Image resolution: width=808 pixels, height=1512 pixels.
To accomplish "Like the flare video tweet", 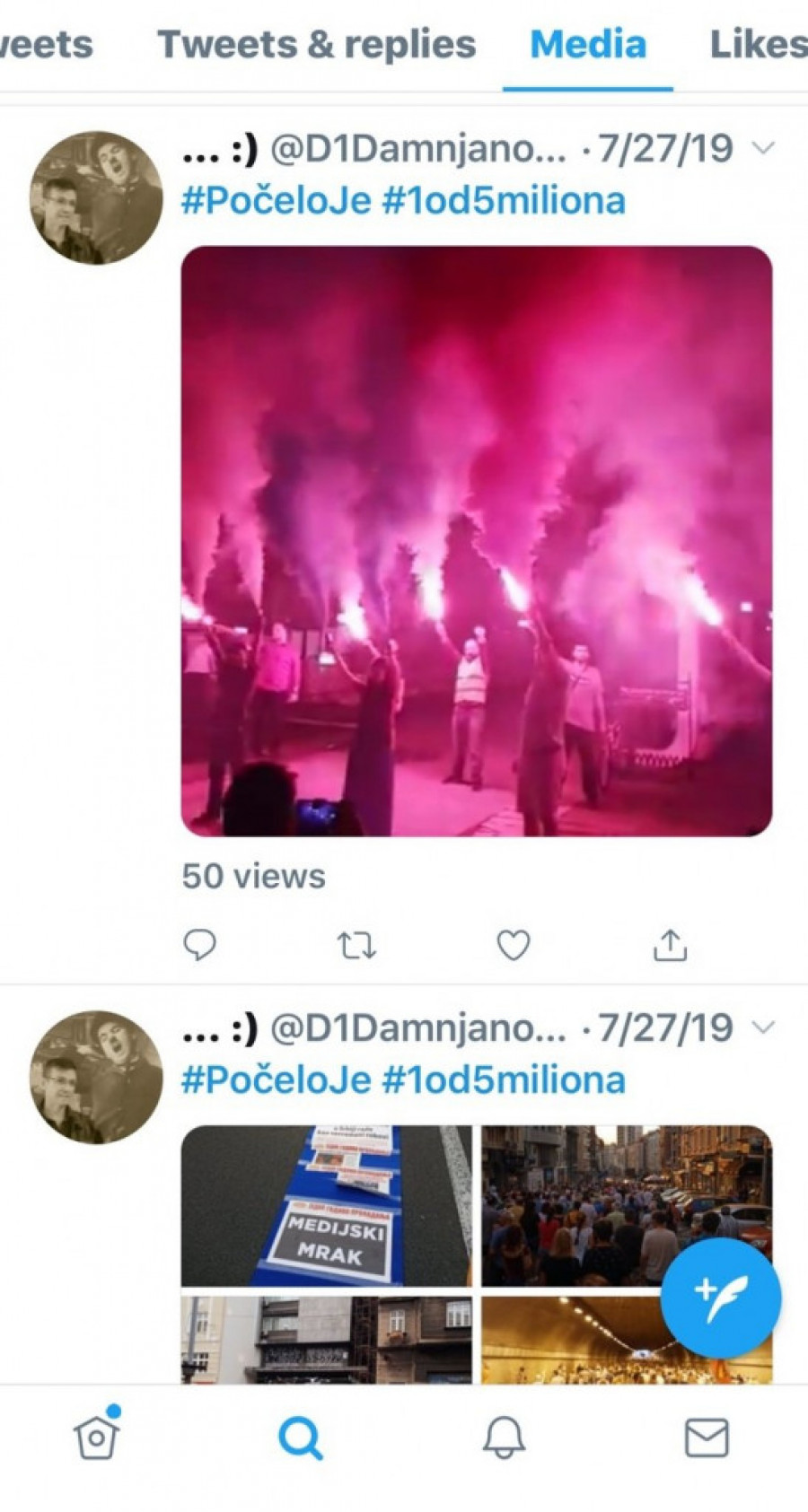I will (x=514, y=945).
